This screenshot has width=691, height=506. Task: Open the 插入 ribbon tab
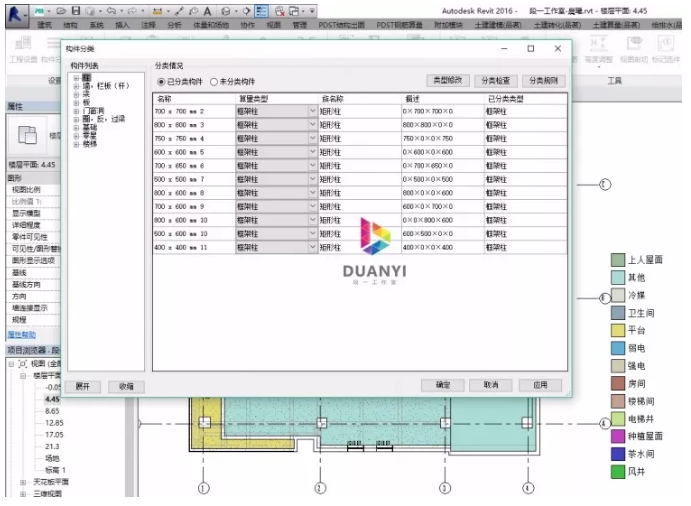tap(122, 25)
